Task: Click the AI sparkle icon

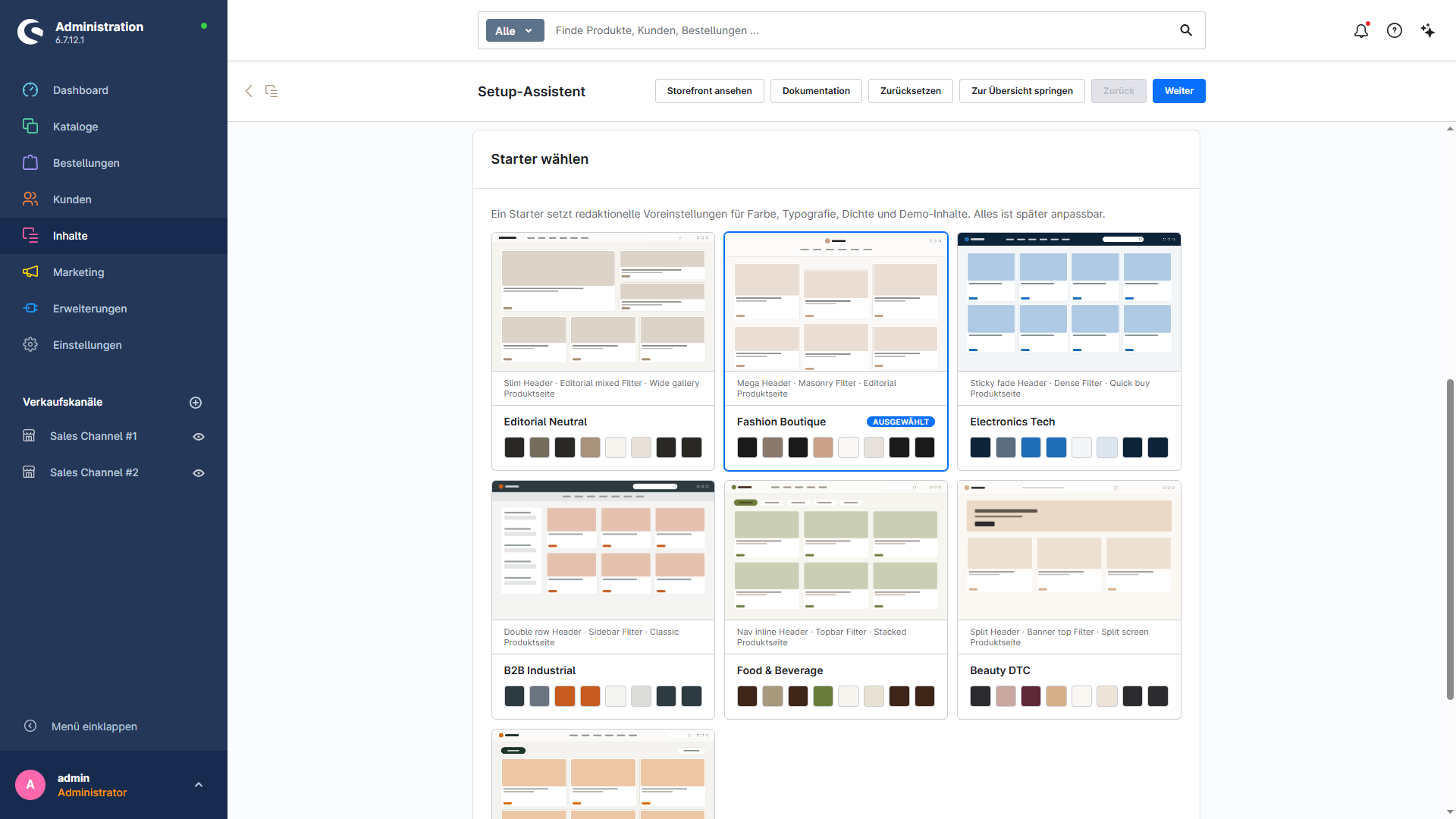Action: tap(1428, 30)
